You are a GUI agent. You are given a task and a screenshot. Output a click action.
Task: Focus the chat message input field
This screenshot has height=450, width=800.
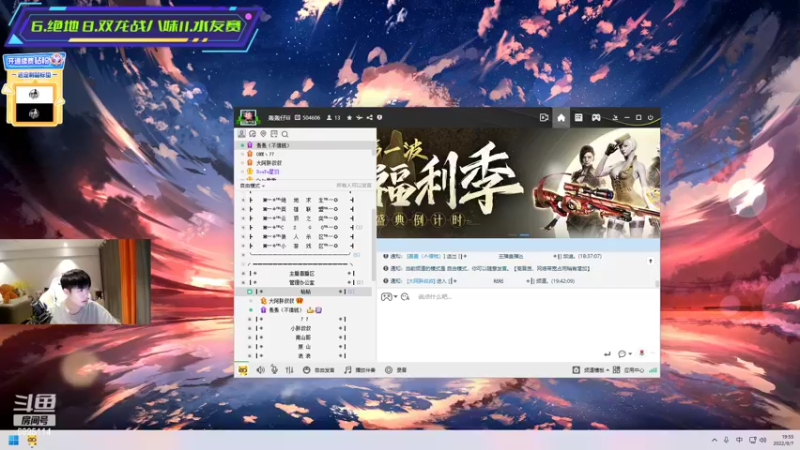518,321
